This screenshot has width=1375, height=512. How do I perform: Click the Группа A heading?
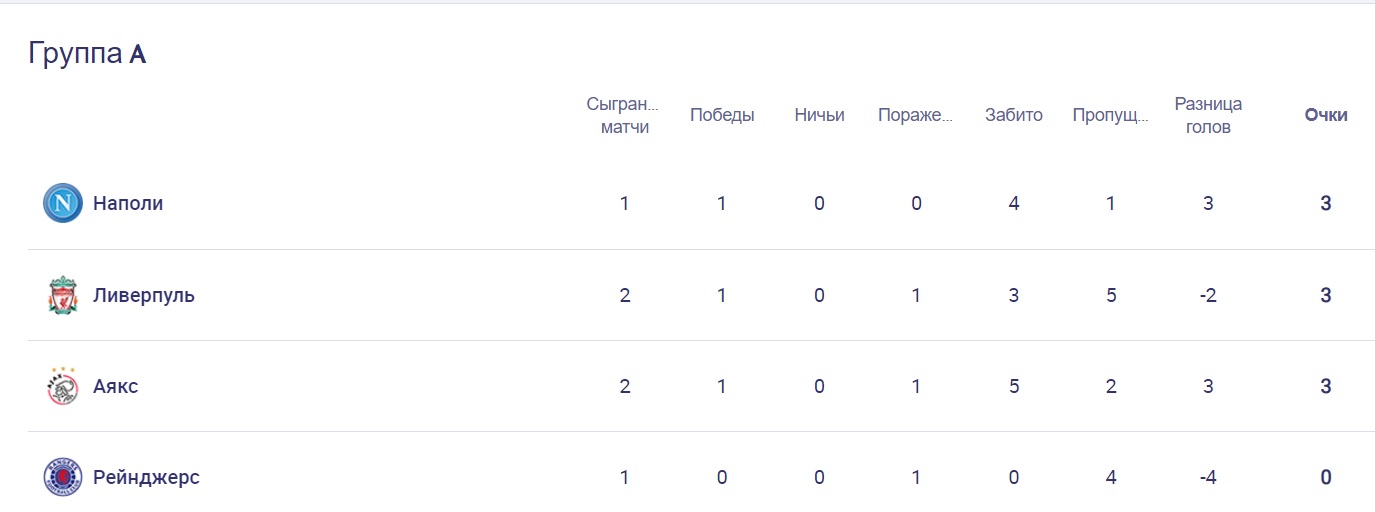pos(88,54)
